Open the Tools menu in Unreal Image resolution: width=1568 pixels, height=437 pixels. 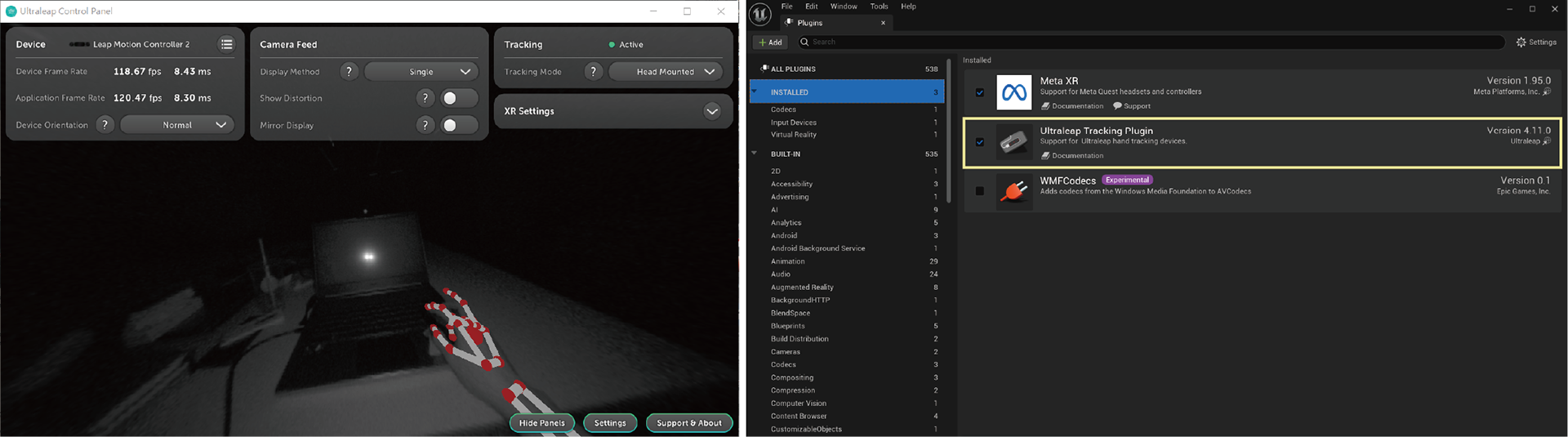pyautogui.click(x=879, y=7)
